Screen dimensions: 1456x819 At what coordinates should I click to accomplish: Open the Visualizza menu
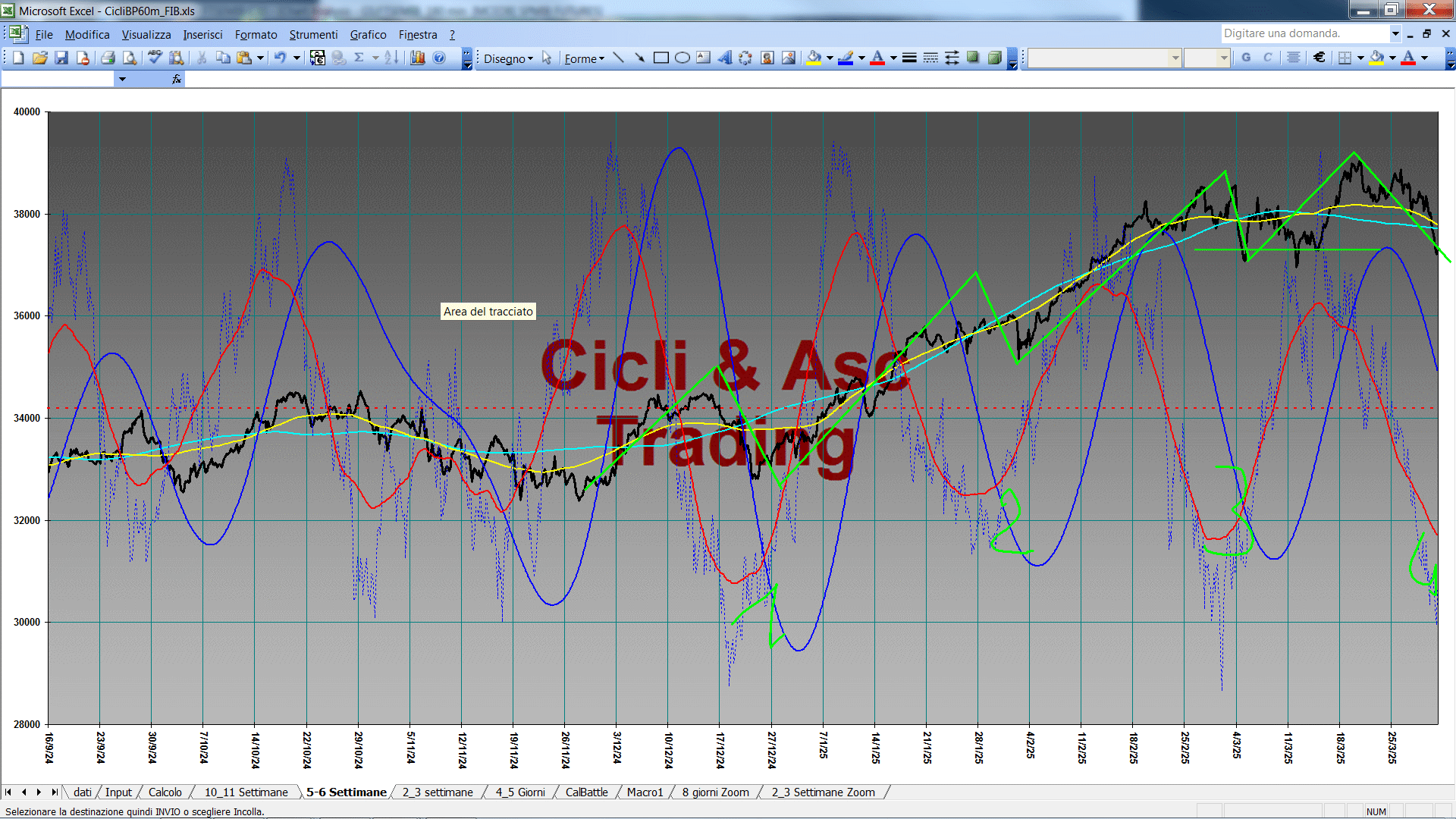point(146,35)
